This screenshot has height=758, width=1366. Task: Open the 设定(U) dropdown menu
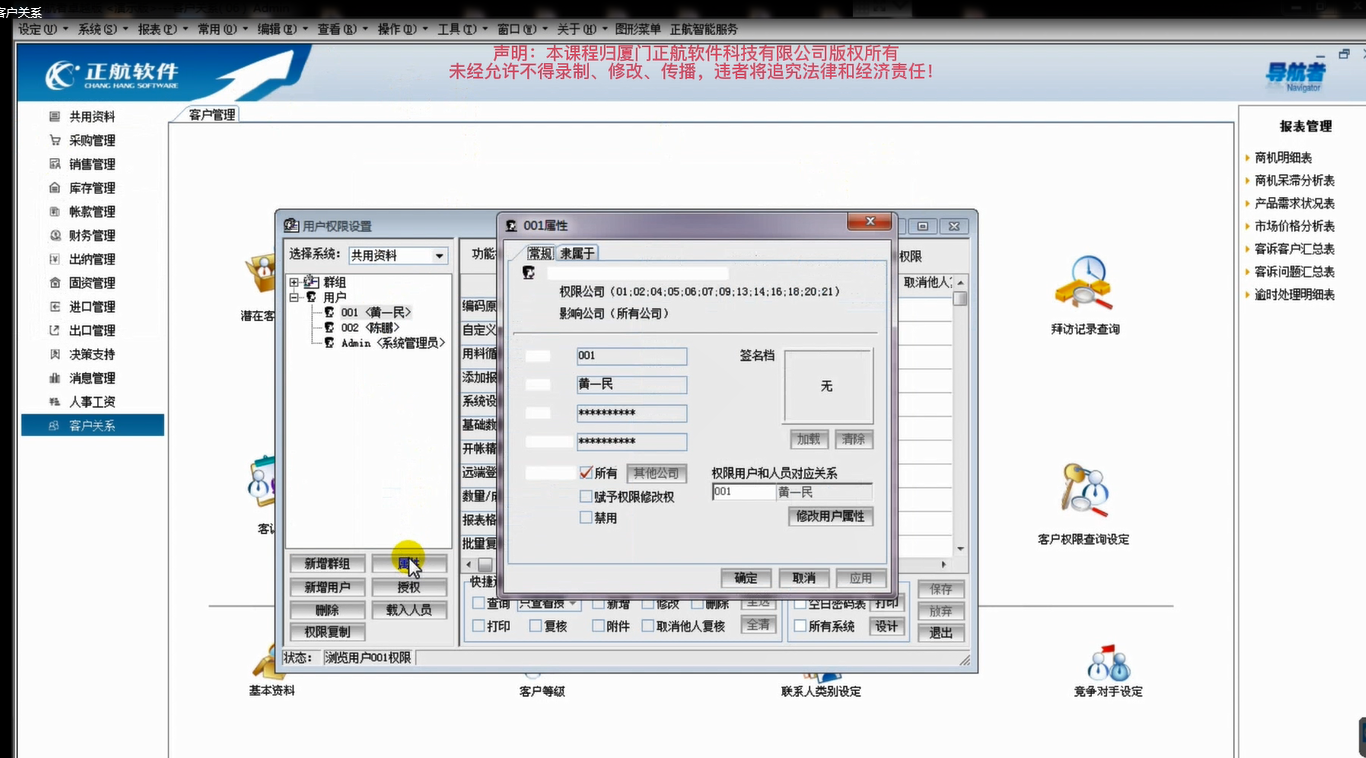pyautogui.click(x=43, y=30)
